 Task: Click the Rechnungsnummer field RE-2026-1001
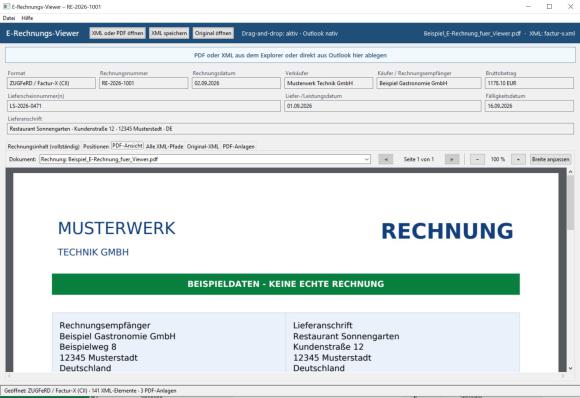coord(144,83)
